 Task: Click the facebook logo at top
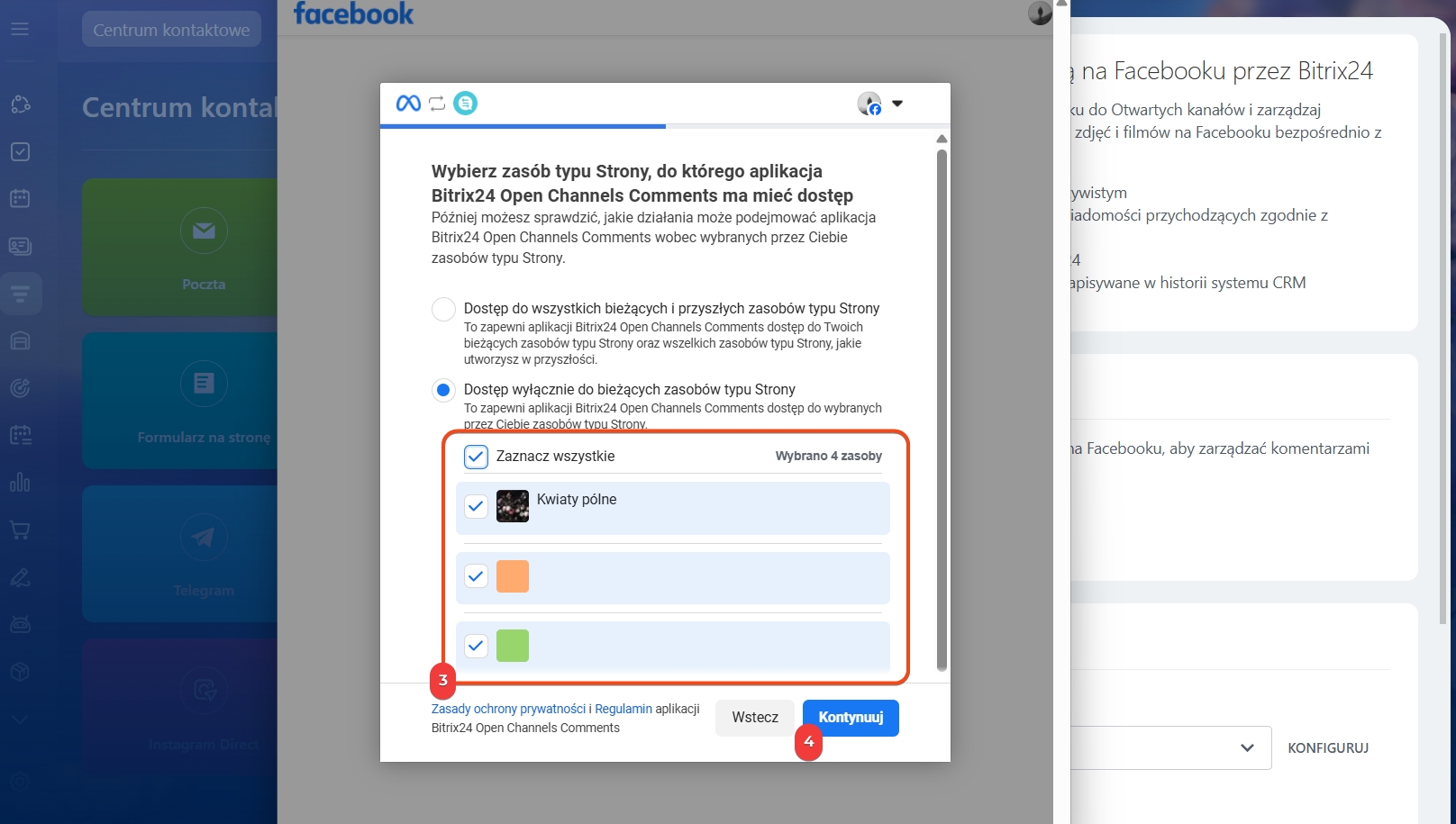[353, 14]
